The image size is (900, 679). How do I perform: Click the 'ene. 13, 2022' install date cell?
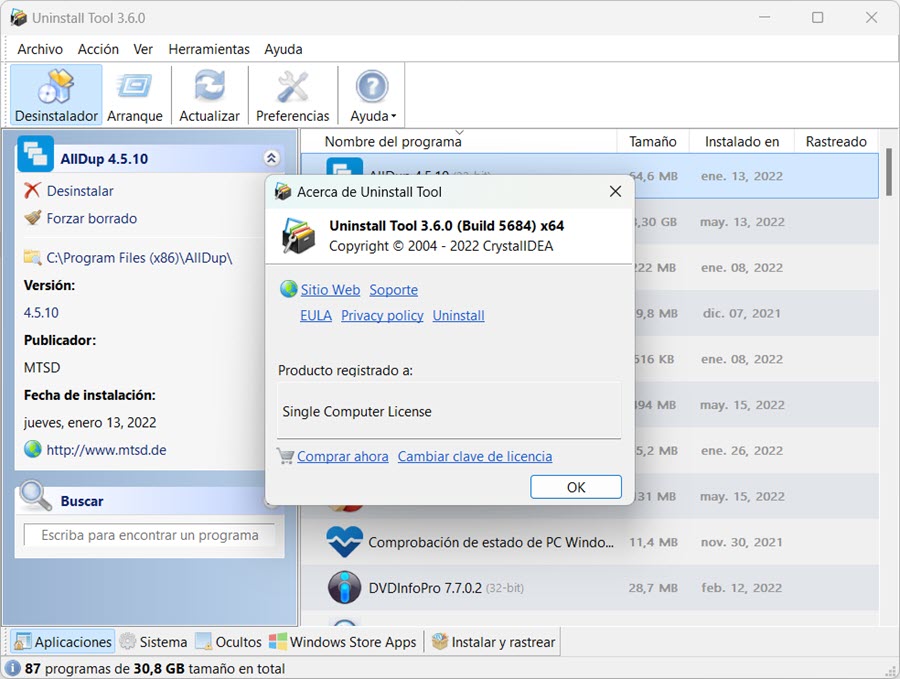click(742, 176)
